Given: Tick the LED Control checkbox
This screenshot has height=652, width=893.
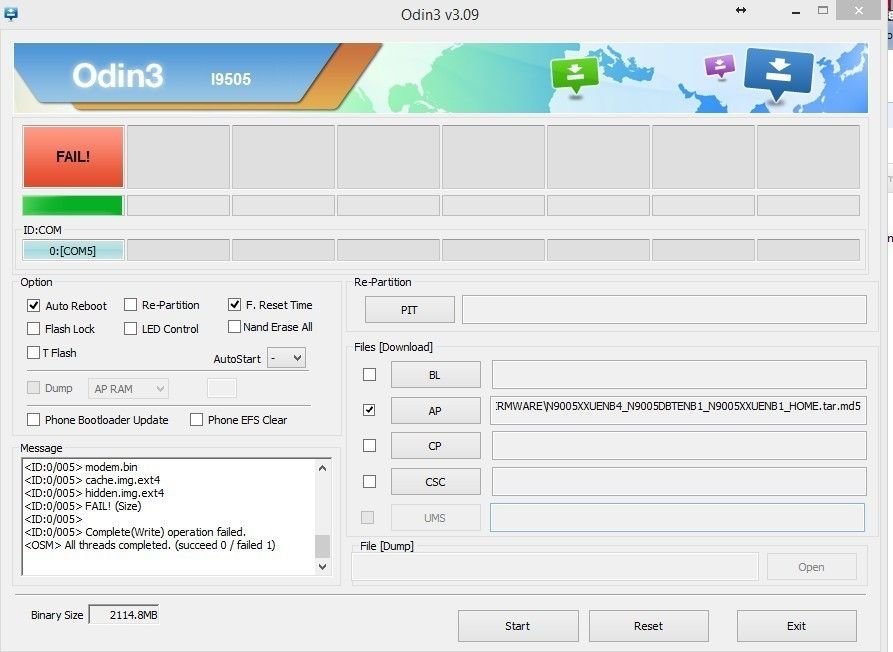Looking at the screenshot, I should point(130,329).
